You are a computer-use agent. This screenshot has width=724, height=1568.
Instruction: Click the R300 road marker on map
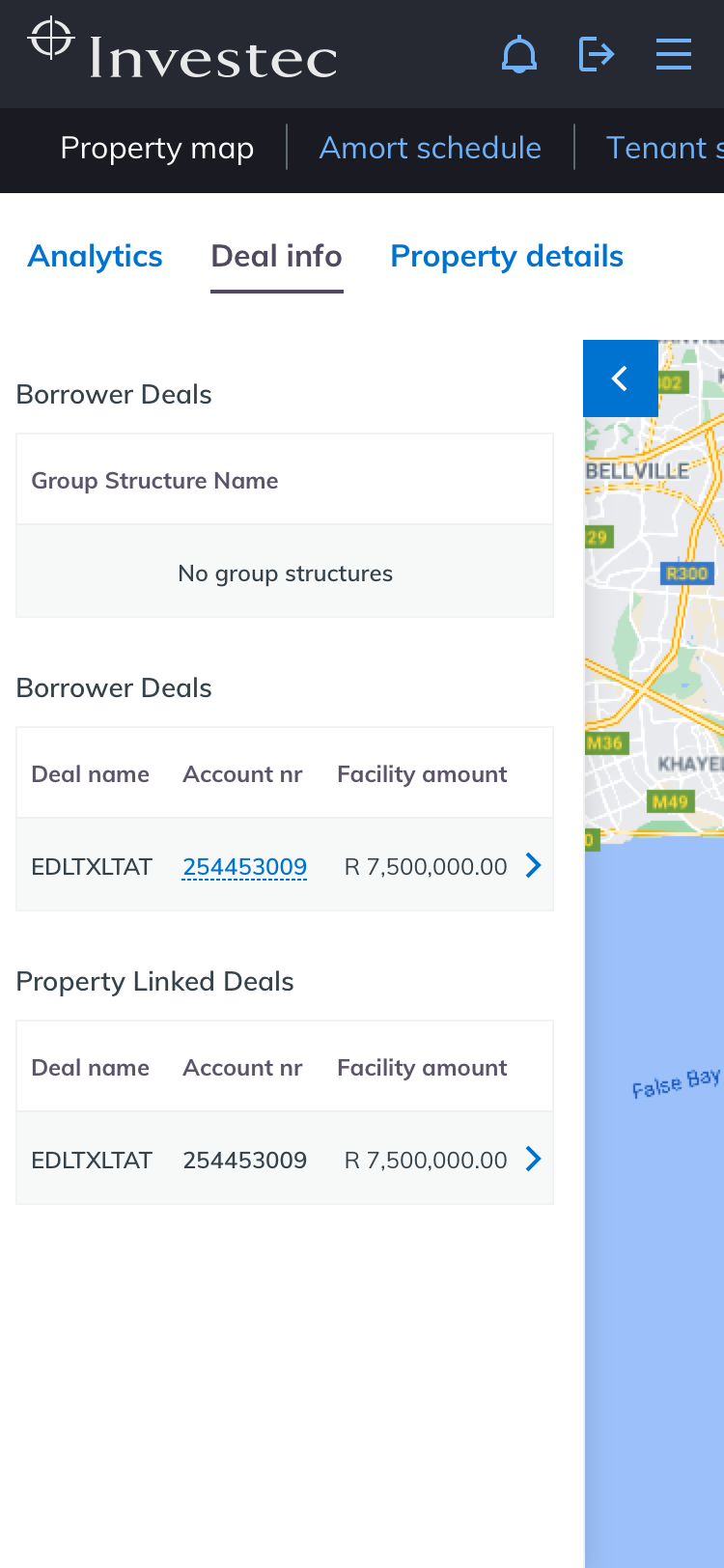[686, 574]
